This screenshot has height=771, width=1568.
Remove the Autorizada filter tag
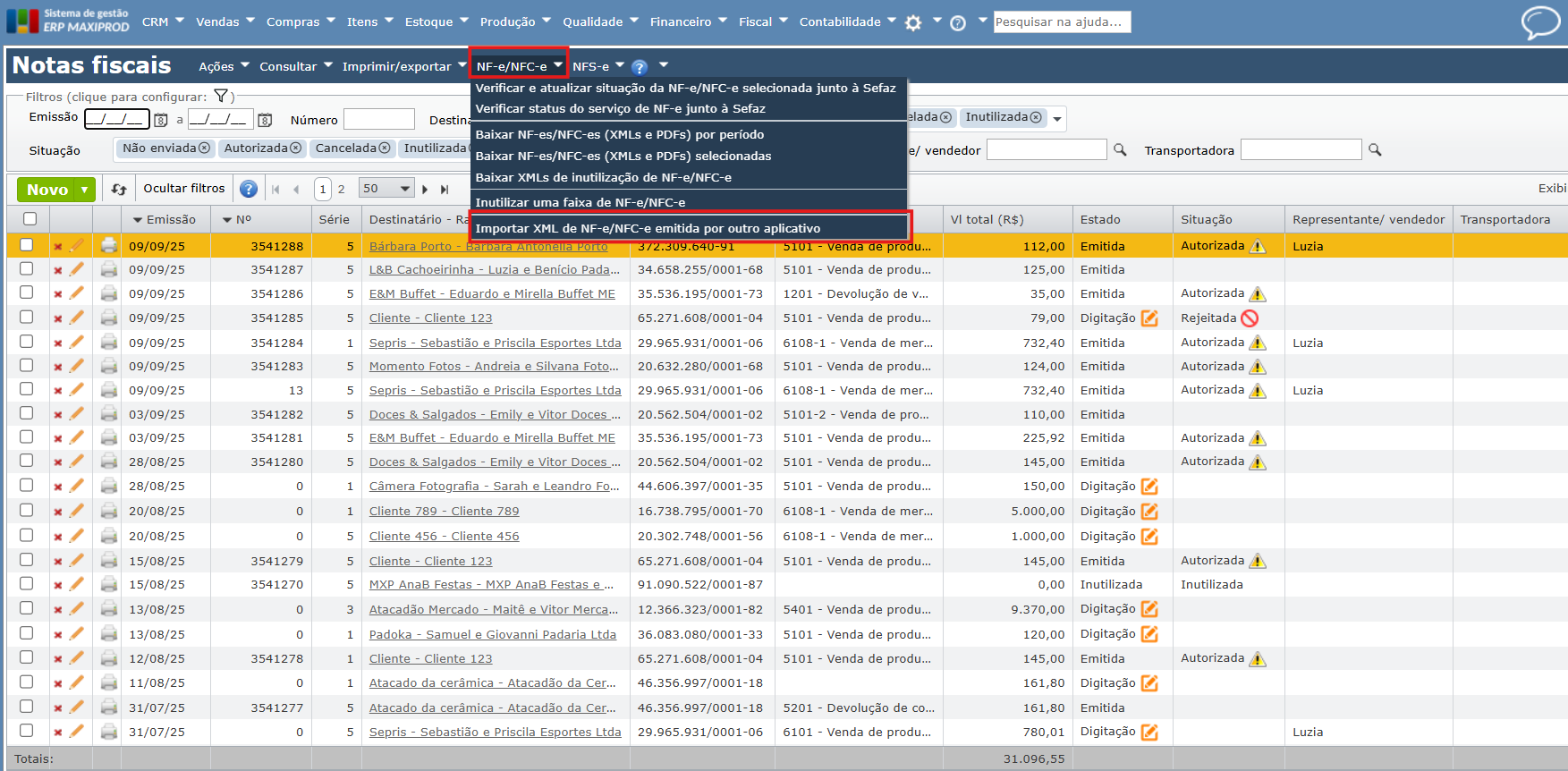point(296,148)
